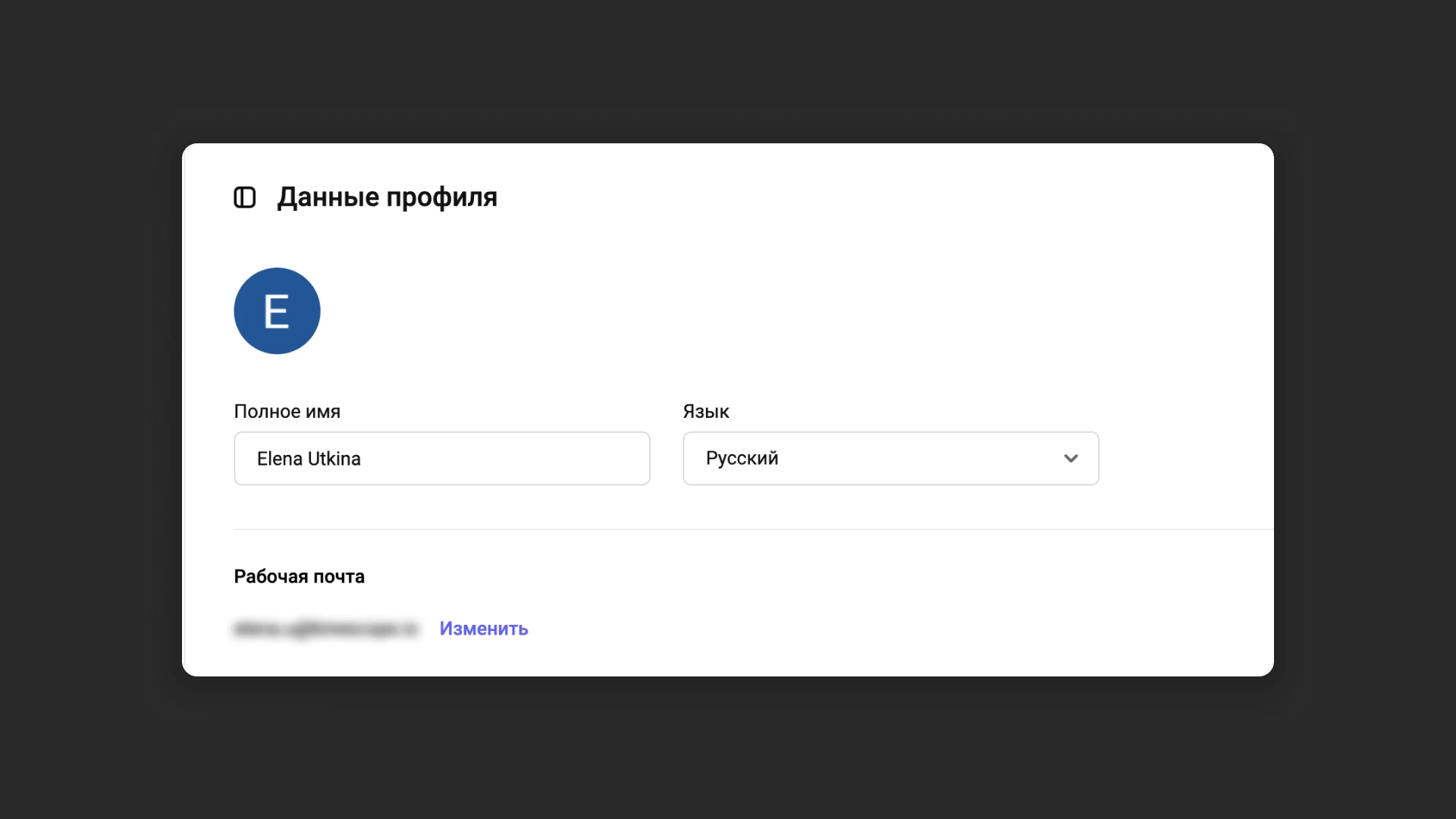Open the Язык language dropdown
Viewport: 1456px width, 819px height.
click(890, 458)
